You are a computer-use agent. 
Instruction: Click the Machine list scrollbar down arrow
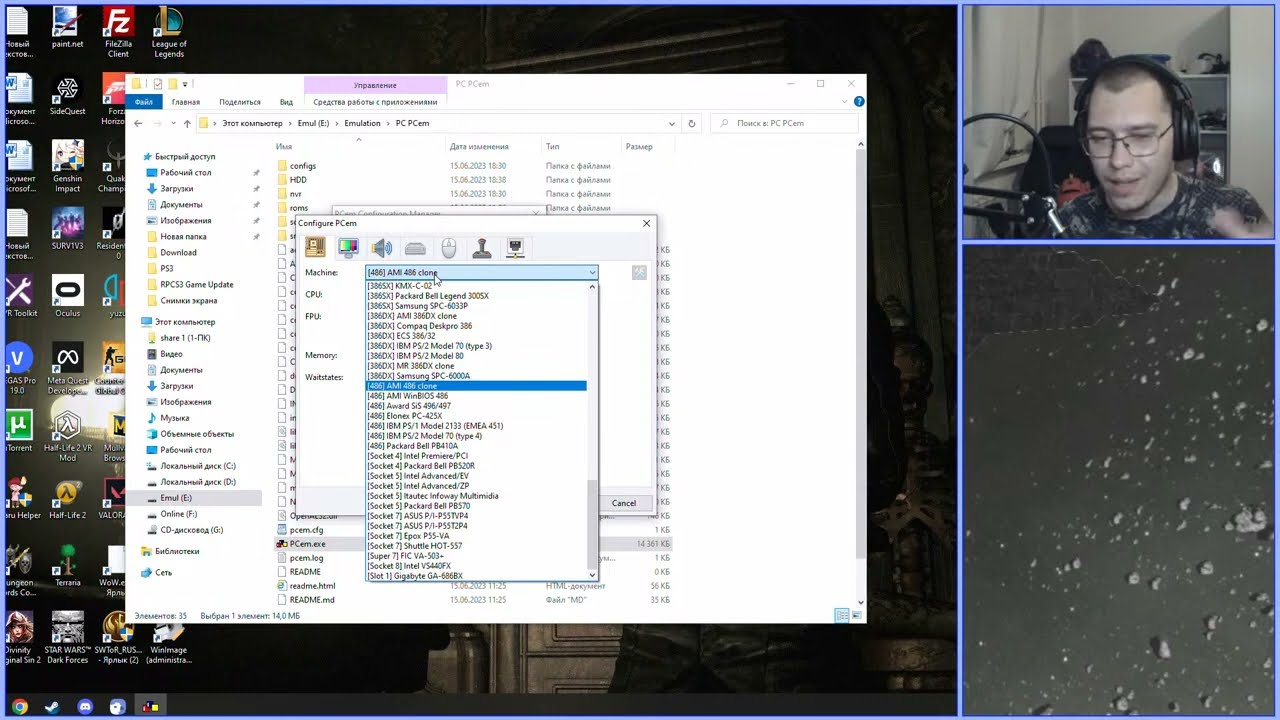(592, 575)
